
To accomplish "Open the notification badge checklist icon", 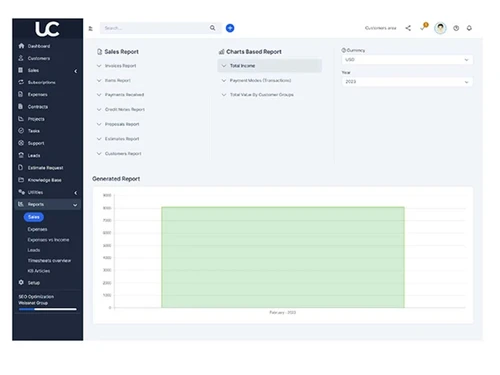I will click(x=424, y=27).
